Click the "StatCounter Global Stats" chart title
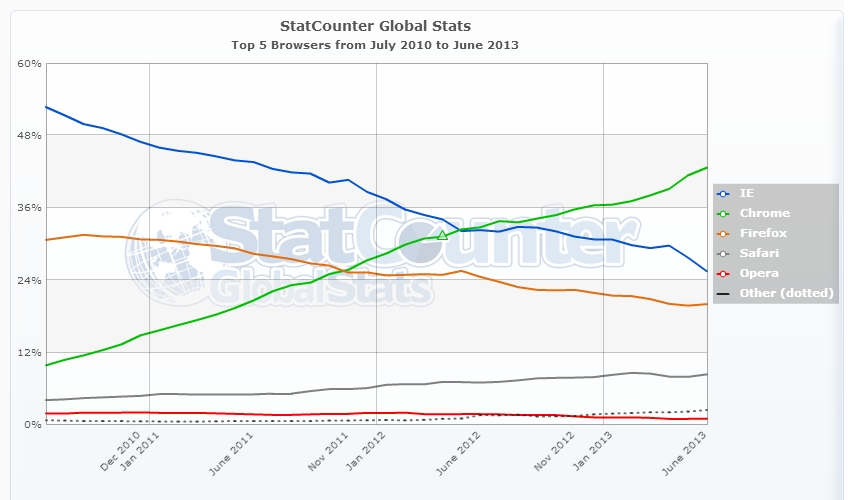The width and height of the screenshot is (854, 500). [377, 24]
